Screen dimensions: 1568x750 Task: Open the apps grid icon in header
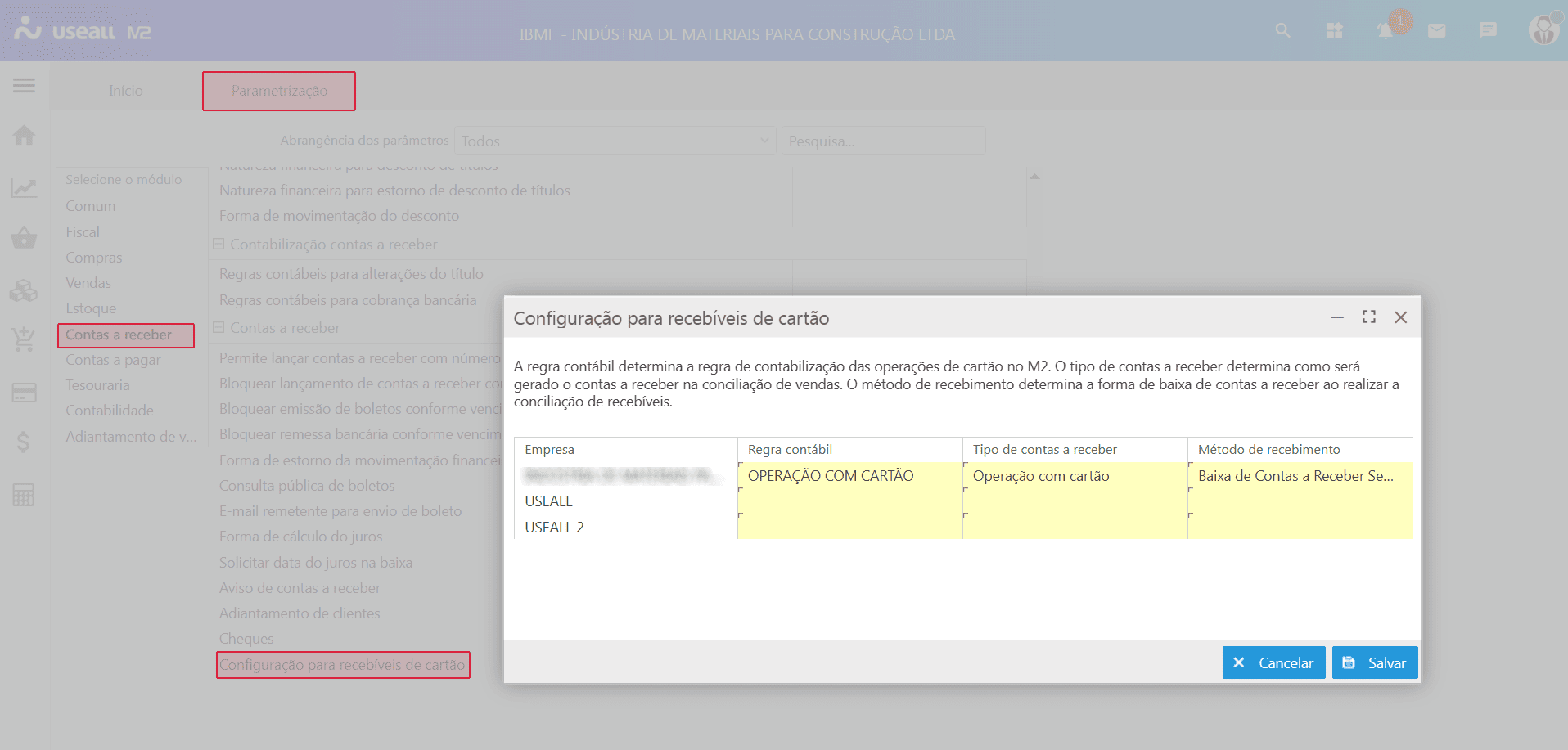point(1334,31)
